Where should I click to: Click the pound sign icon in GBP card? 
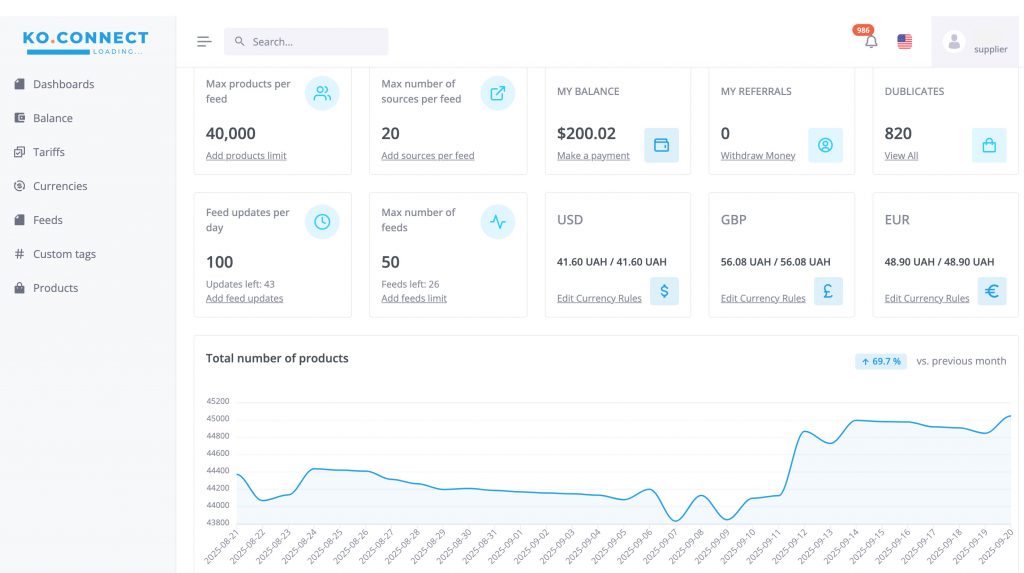[x=828, y=291]
